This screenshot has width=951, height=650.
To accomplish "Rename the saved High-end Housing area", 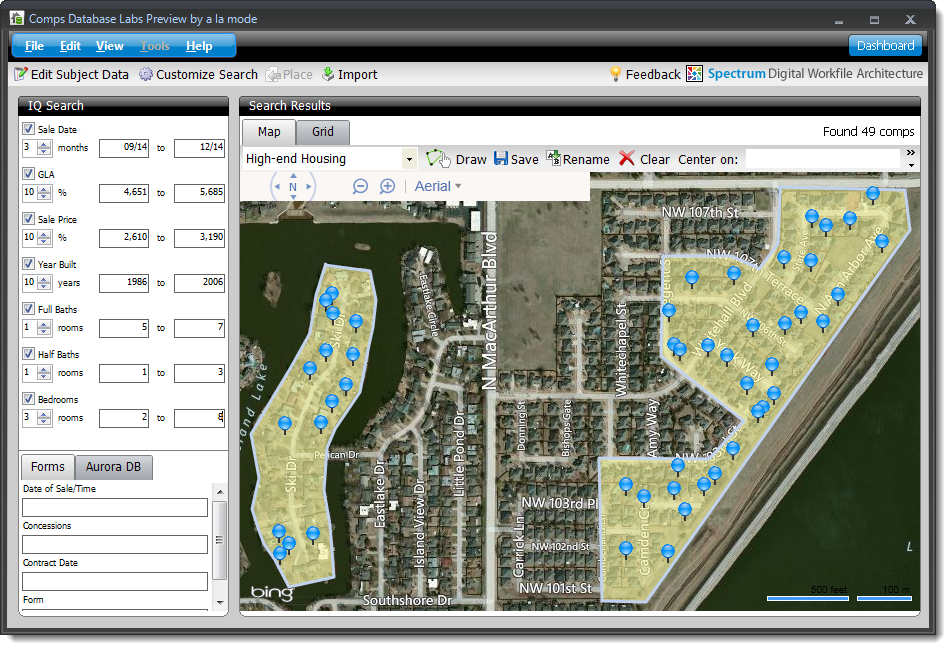I will 578,159.
